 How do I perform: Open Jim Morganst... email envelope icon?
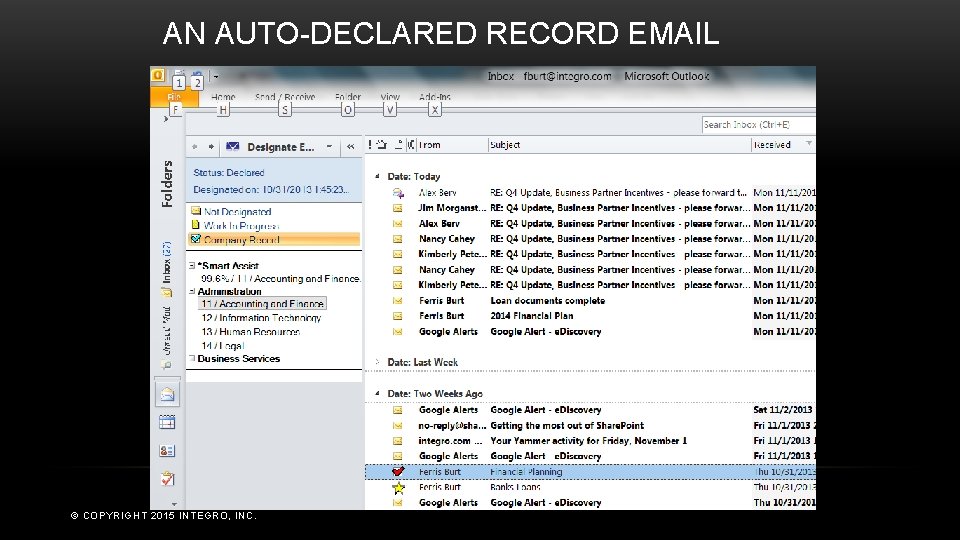[x=398, y=208]
